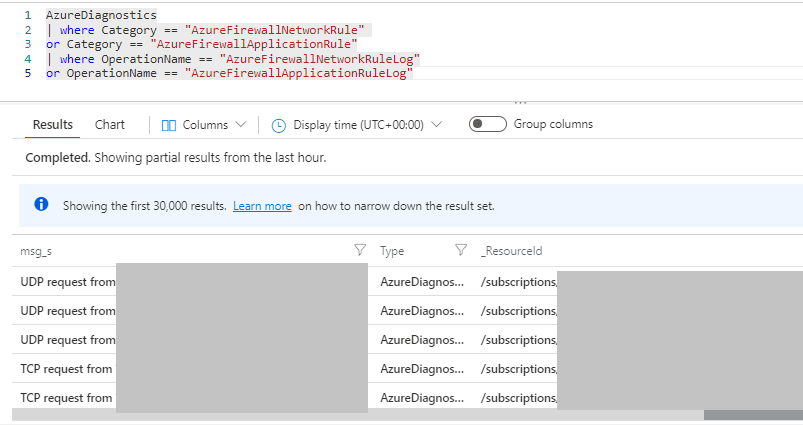
Task: Open the Display time (UTC+00:00) dropdown
Action: point(358,125)
